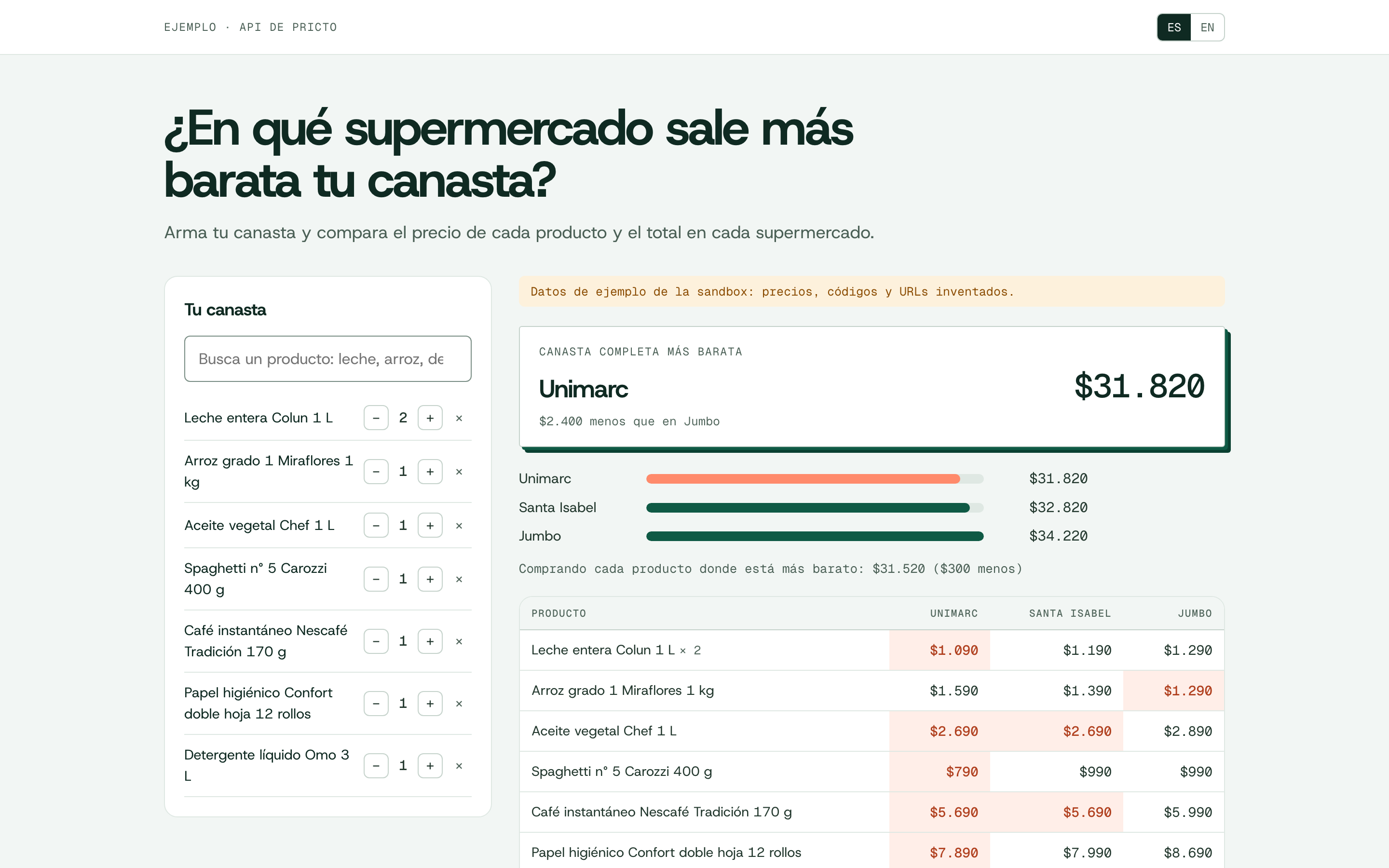Image resolution: width=1389 pixels, height=868 pixels.
Task: Remove Detergente líquido Omo 3 L from basket
Action: pyautogui.click(x=459, y=765)
